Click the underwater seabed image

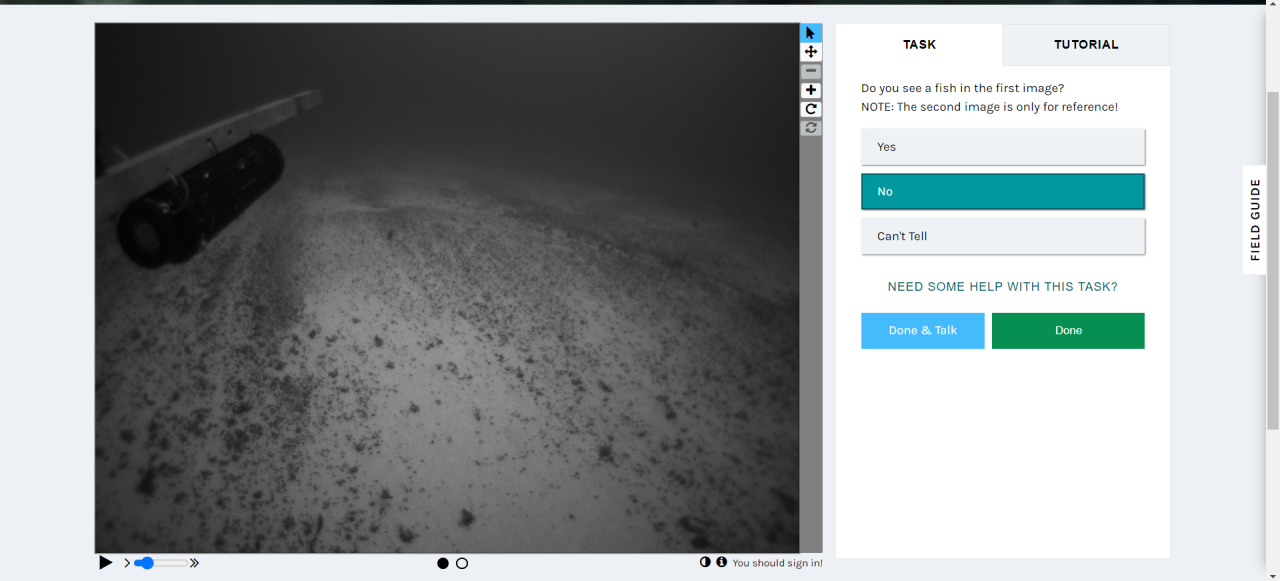point(447,288)
